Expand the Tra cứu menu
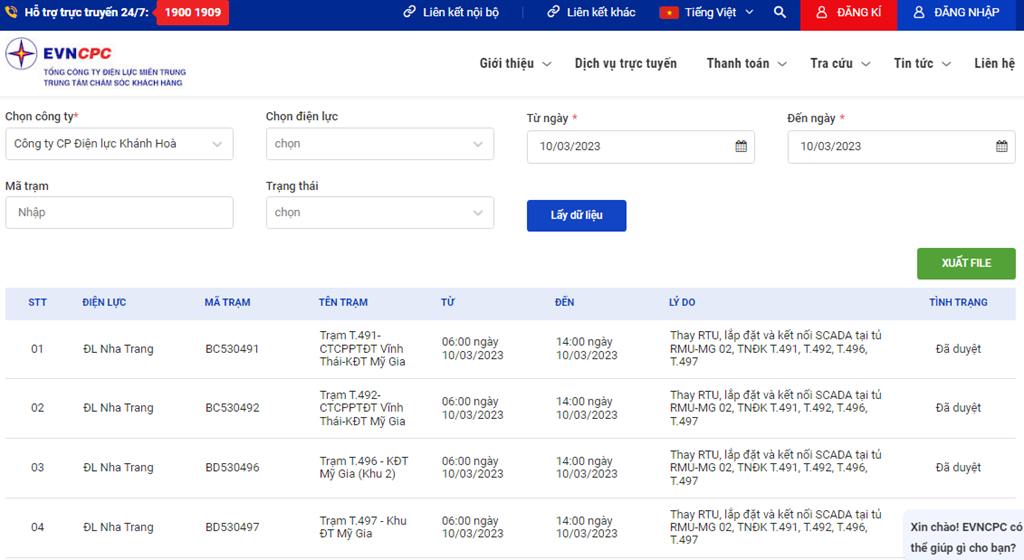This screenshot has width=1024, height=560. point(840,64)
